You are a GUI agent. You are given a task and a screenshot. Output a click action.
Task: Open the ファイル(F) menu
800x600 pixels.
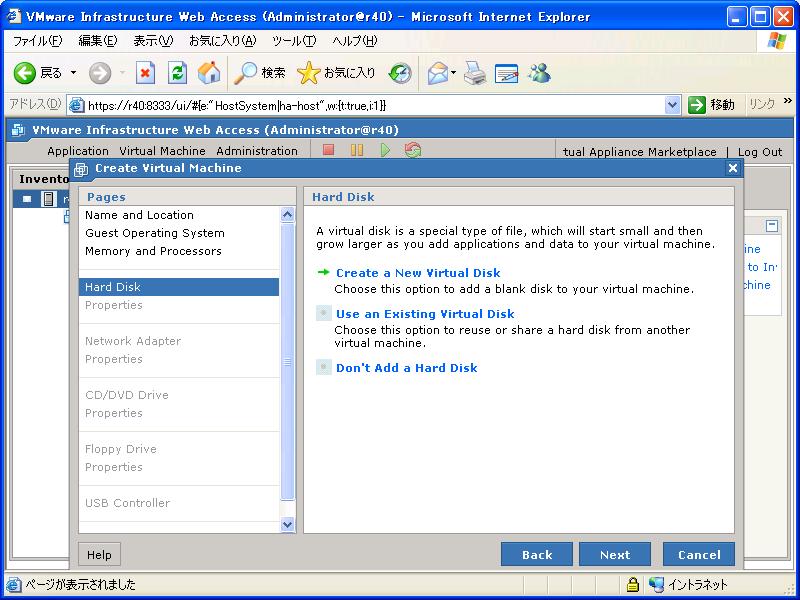(37, 41)
